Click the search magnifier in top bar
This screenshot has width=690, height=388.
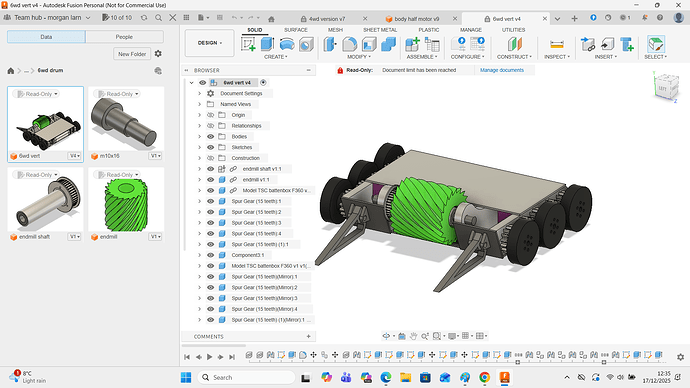point(158,18)
